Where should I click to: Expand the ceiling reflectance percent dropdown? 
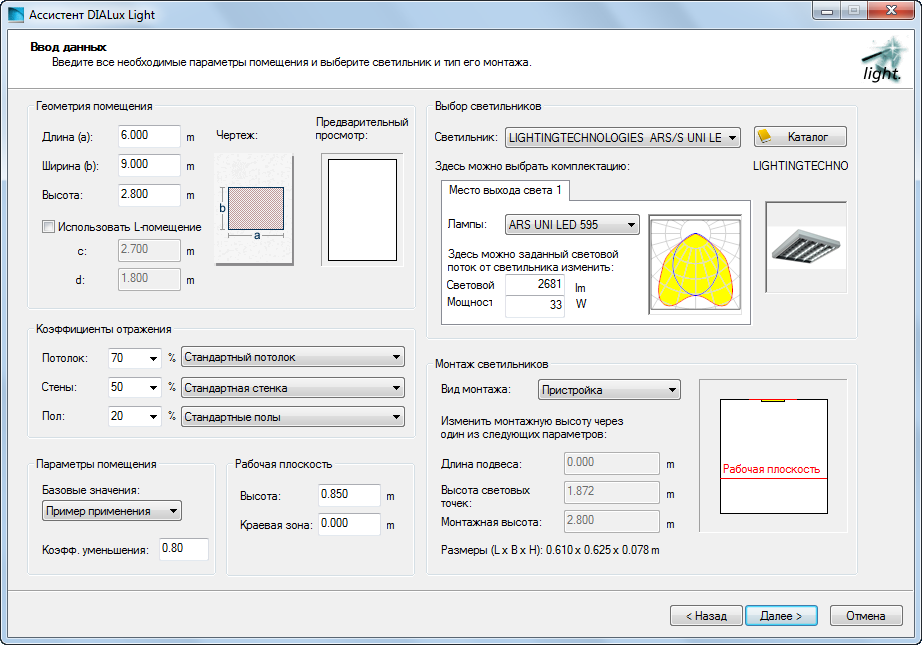point(153,357)
